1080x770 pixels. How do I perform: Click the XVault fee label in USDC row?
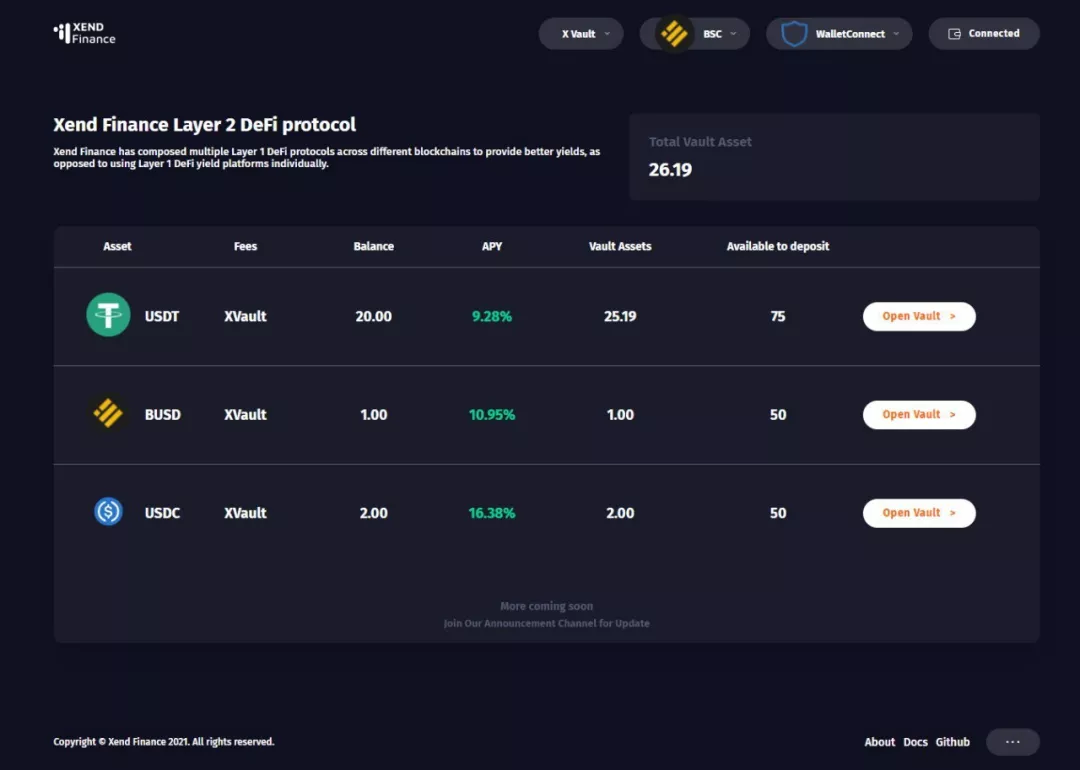245,513
